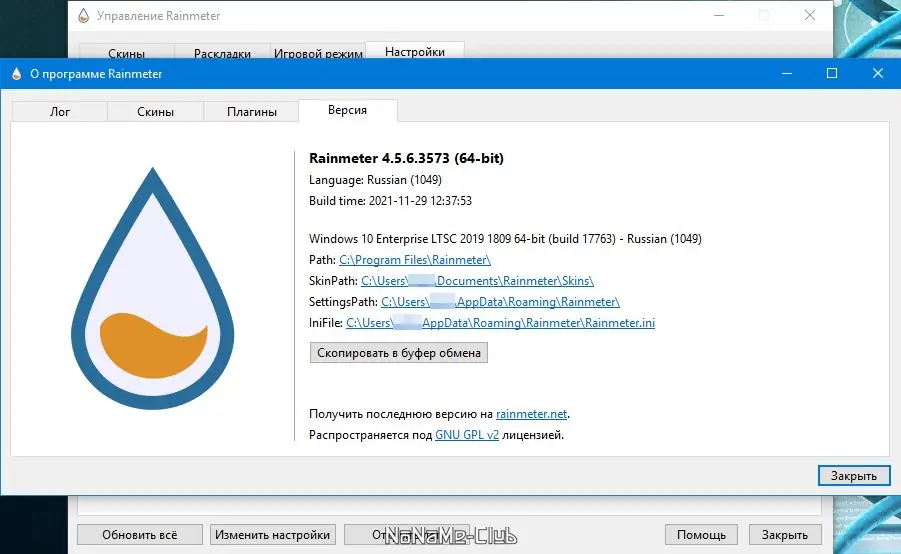Open the C:\Program Files\Rainmeter\ path link
This screenshot has height=554, width=901.
(415, 260)
